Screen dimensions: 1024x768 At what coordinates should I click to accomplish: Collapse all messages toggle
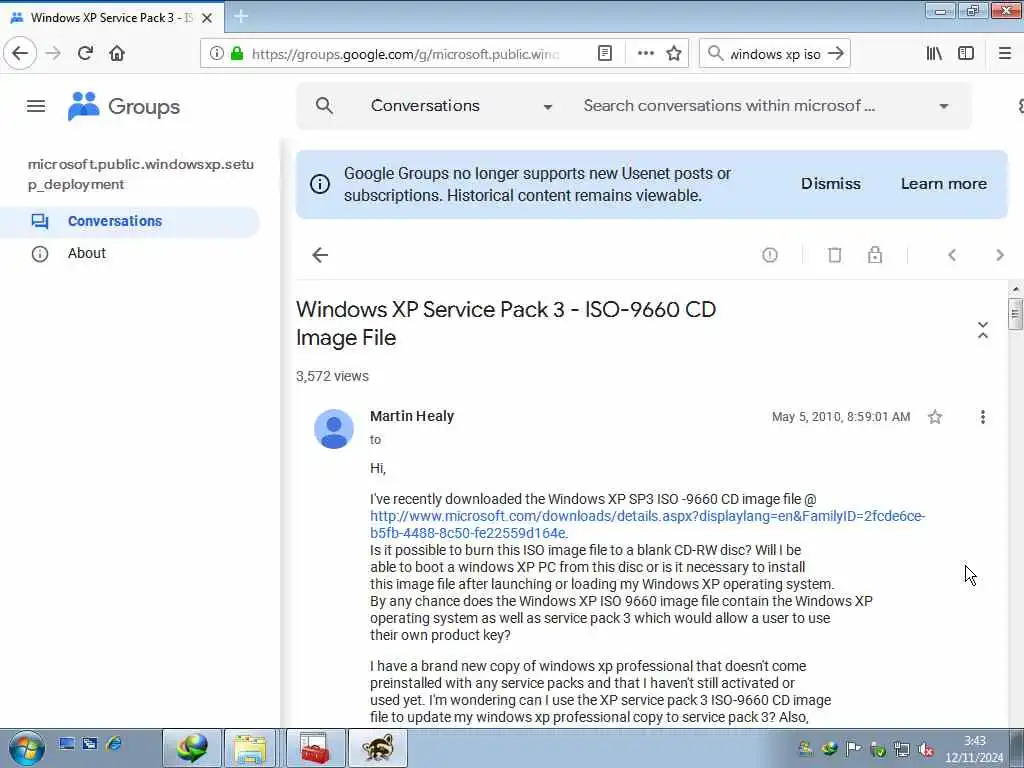tap(983, 330)
